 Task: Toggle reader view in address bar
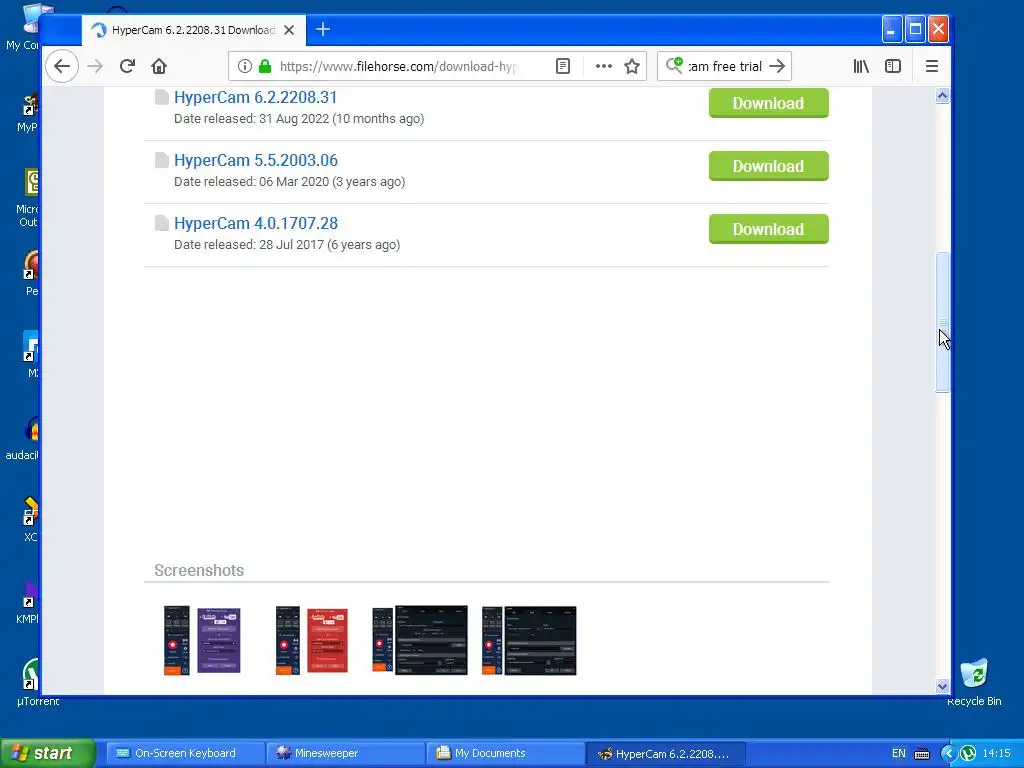coord(563,66)
